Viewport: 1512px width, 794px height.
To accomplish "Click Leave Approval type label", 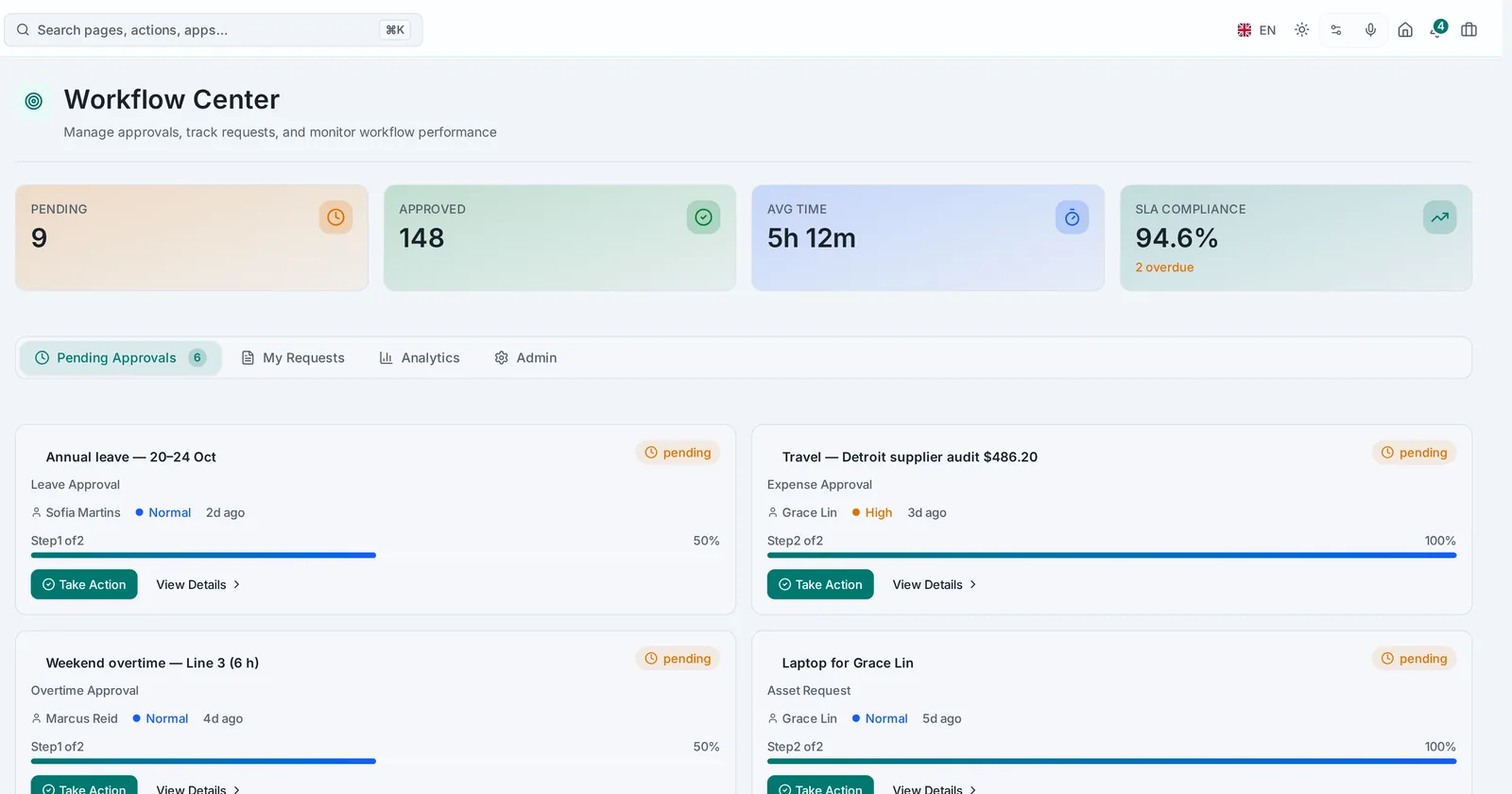I will coord(76,484).
